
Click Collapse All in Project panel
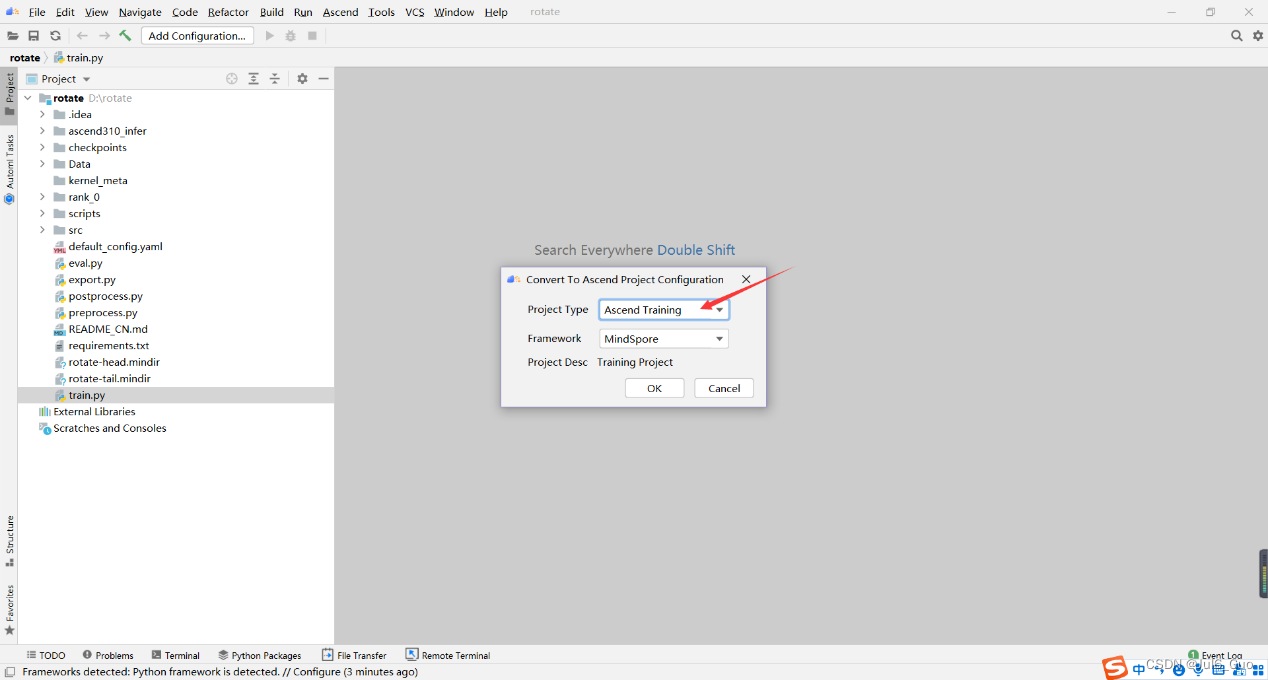[275, 79]
